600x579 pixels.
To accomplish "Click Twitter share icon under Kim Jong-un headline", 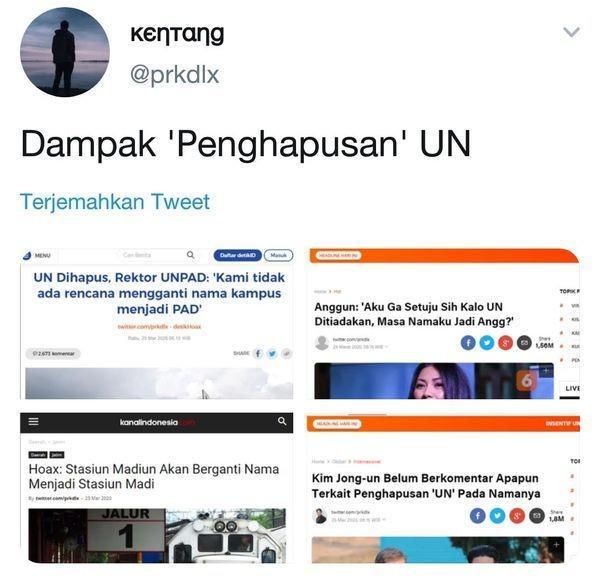I will coord(497,516).
